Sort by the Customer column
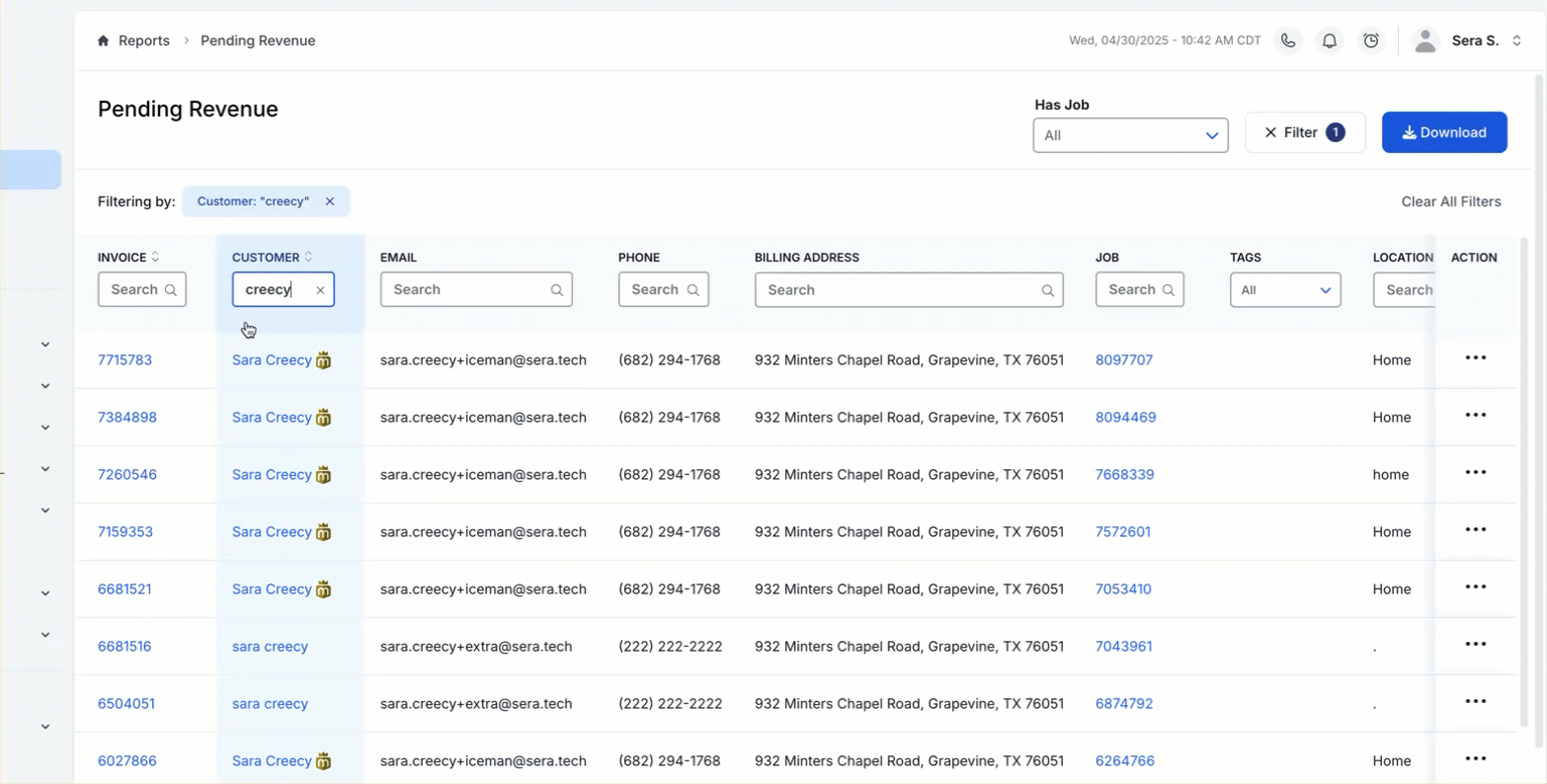1547x784 pixels. coord(308,257)
